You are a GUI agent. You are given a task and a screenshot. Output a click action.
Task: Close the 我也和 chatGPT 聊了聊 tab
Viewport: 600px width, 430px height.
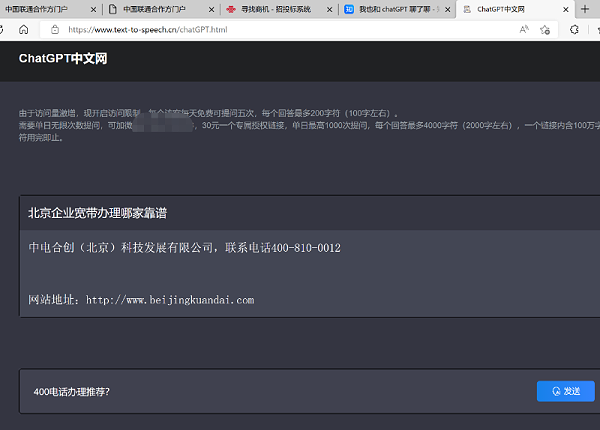point(447,10)
